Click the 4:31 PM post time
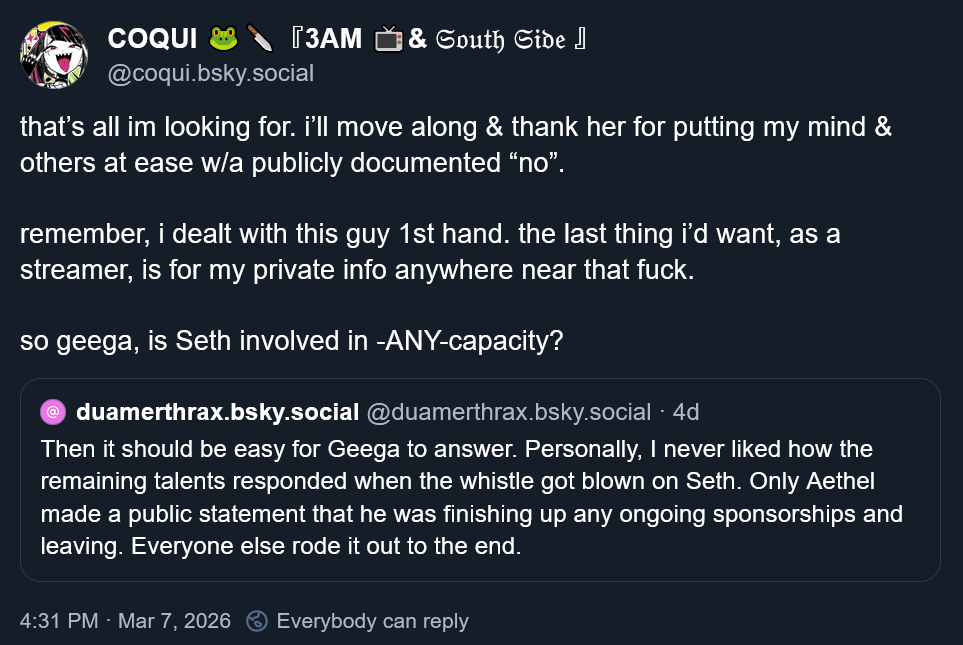The image size is (963, 645). click(x=59, y=621)
